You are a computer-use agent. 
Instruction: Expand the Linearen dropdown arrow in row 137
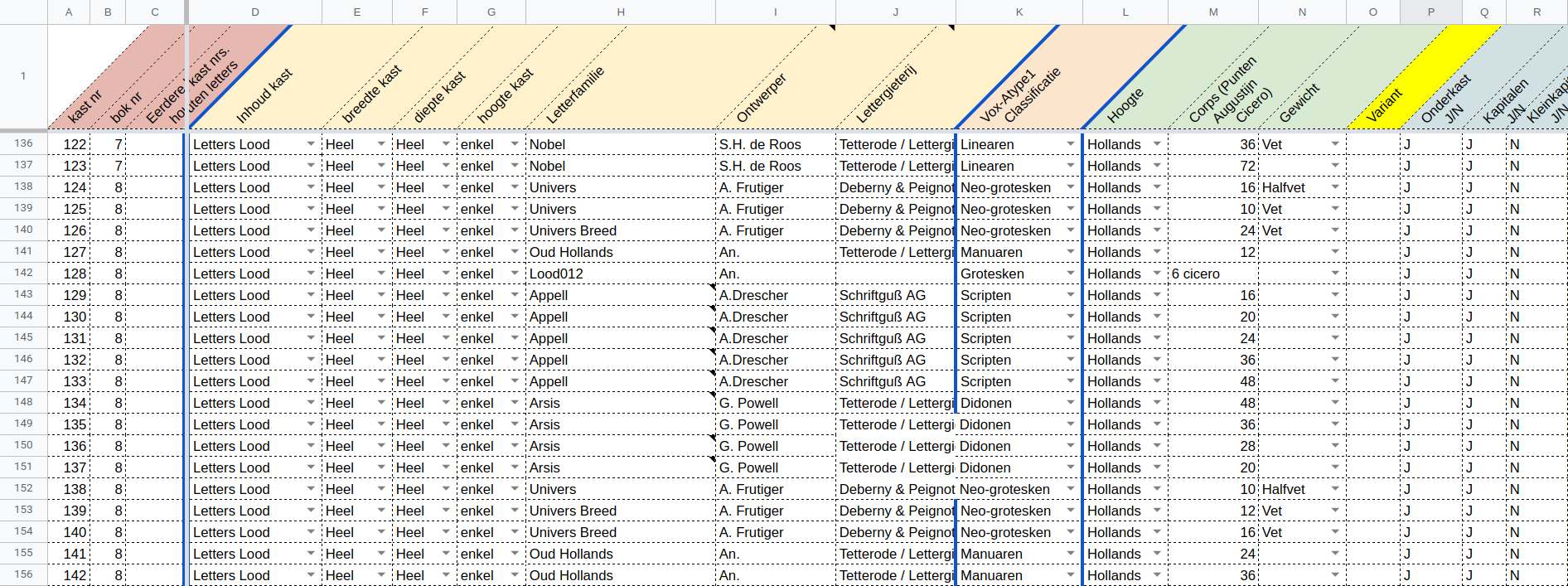pyautogui.click(x=1070, y=166)
